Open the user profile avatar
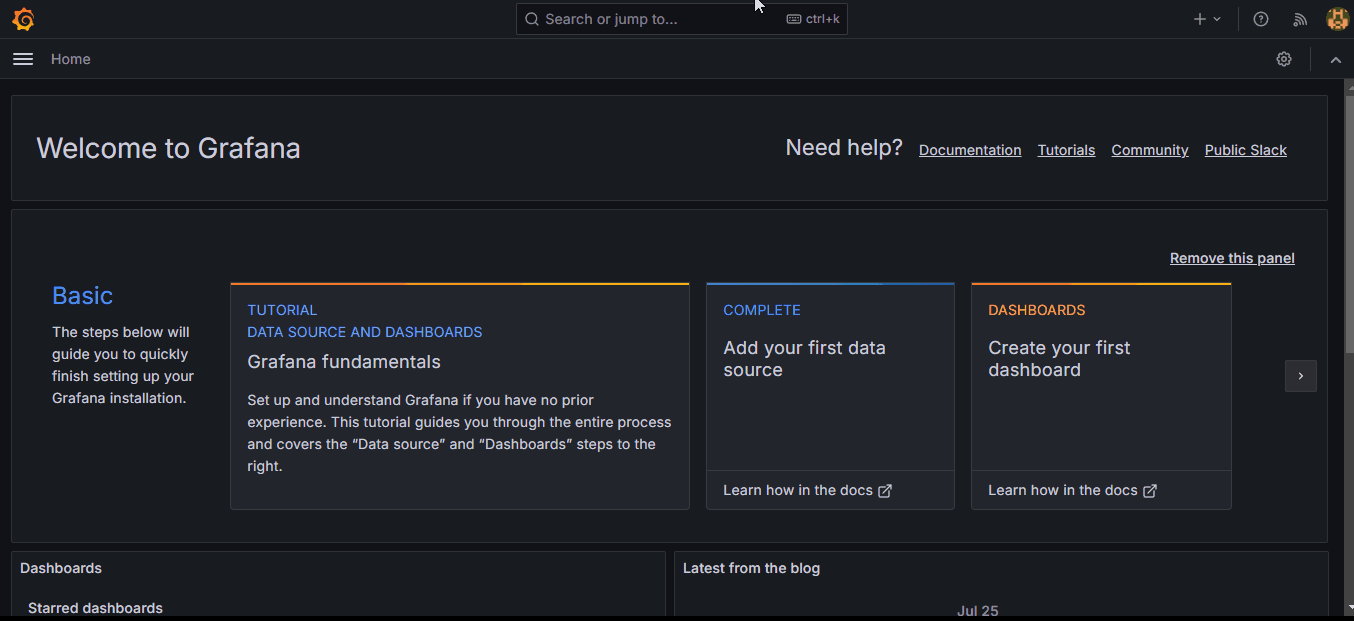1354x621 pixels. point(1337,19)
